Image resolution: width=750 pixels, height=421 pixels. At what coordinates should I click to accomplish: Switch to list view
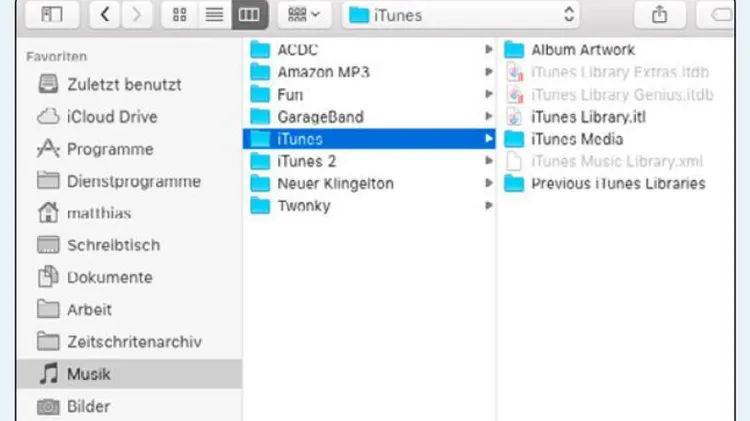tap(214, 14)
